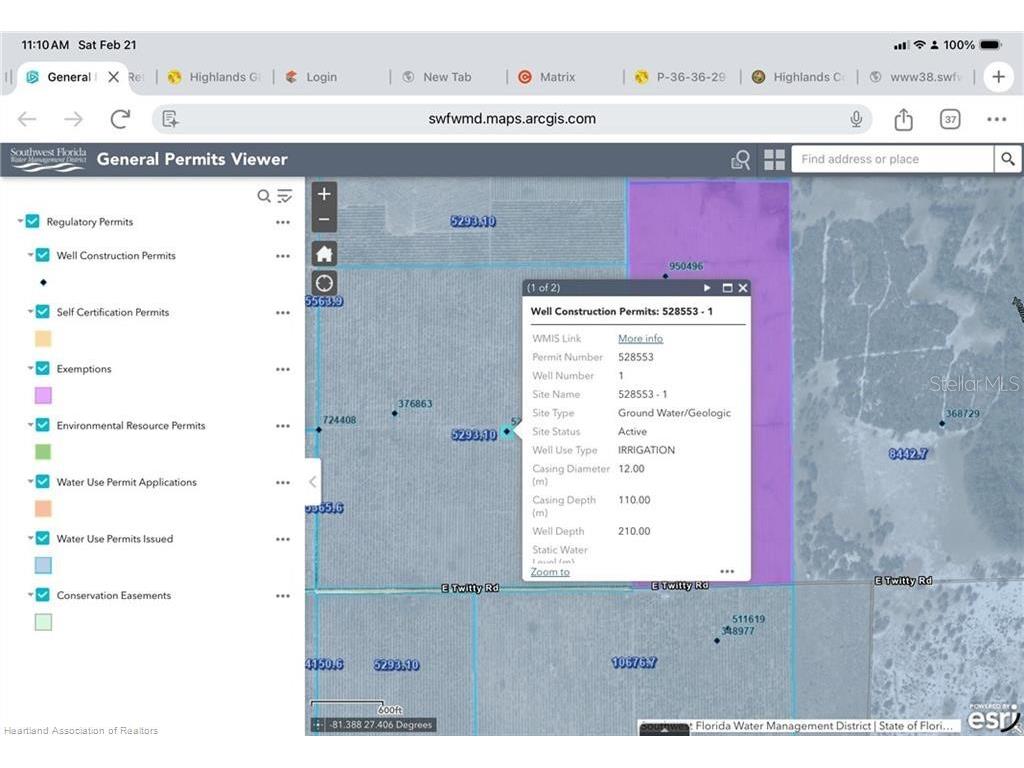Show all 37 open tabs
Viewport: 1024px width, 768px height.
950,119
